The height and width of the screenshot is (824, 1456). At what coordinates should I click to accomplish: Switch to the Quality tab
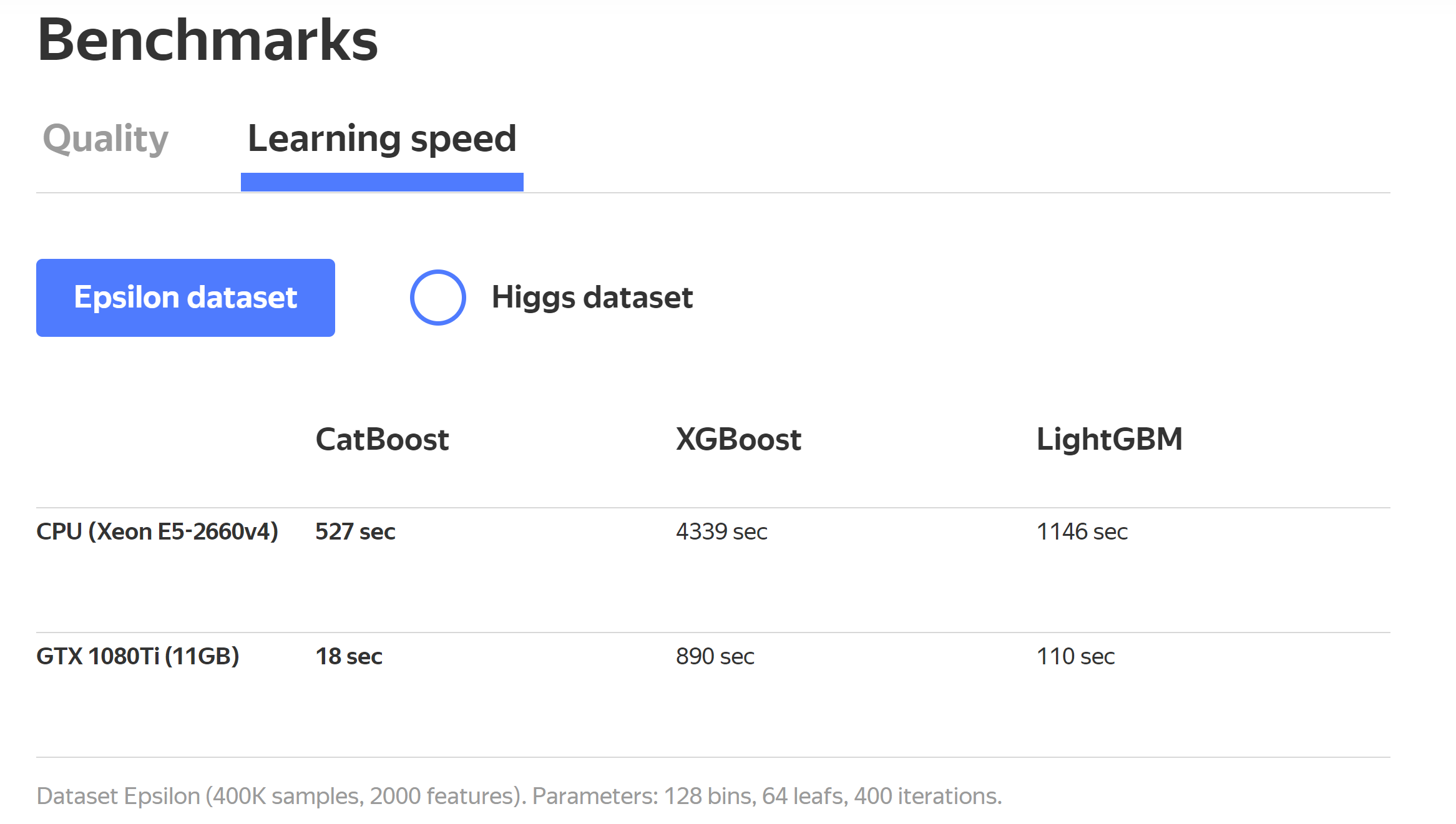click(105, 138)
